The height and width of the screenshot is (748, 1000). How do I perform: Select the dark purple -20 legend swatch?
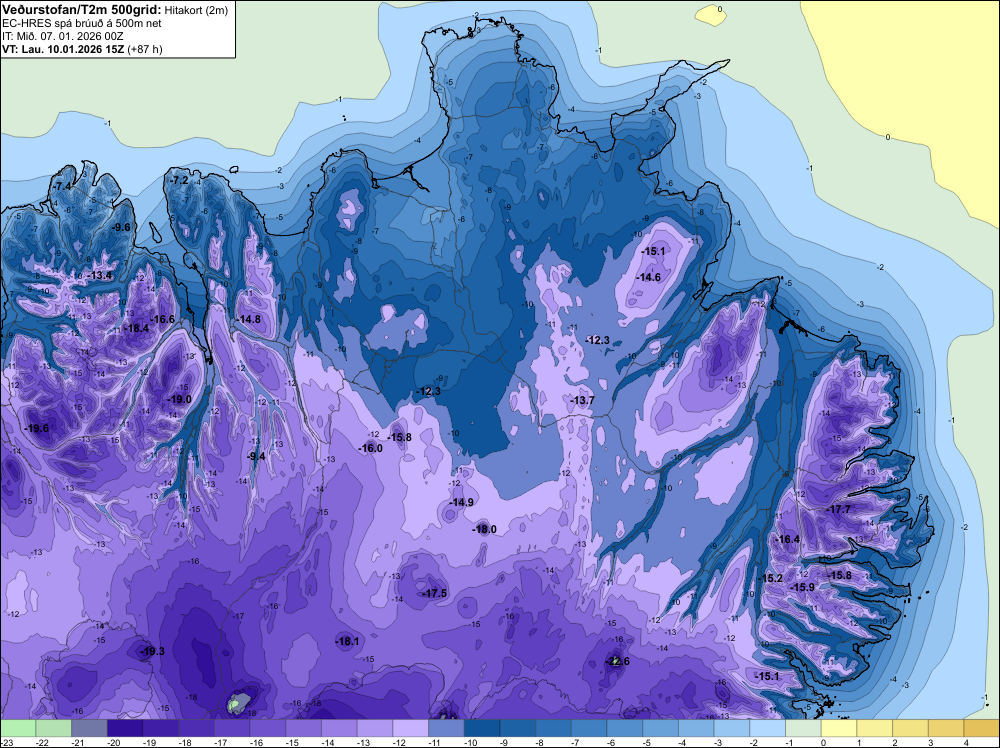point(125,728)
